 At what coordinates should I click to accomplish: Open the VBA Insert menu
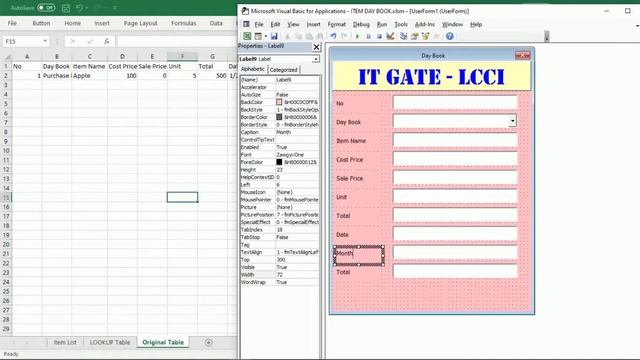pyautogui.click(x=313, y=24)
